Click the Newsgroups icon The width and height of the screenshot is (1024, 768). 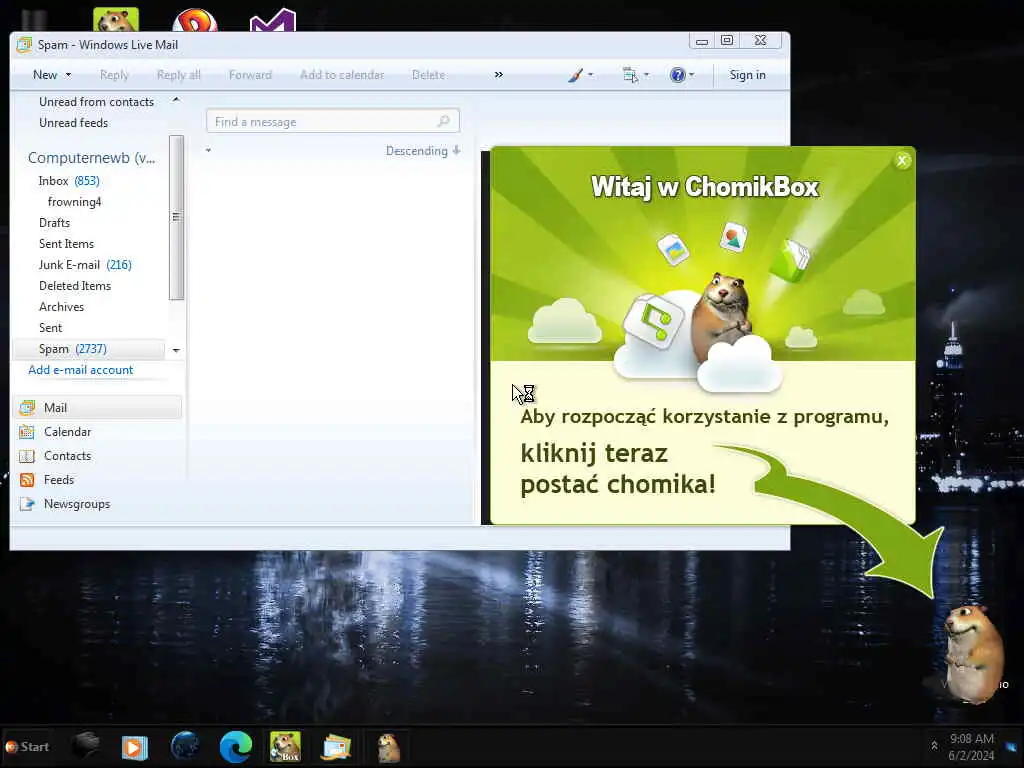point(27,504)
